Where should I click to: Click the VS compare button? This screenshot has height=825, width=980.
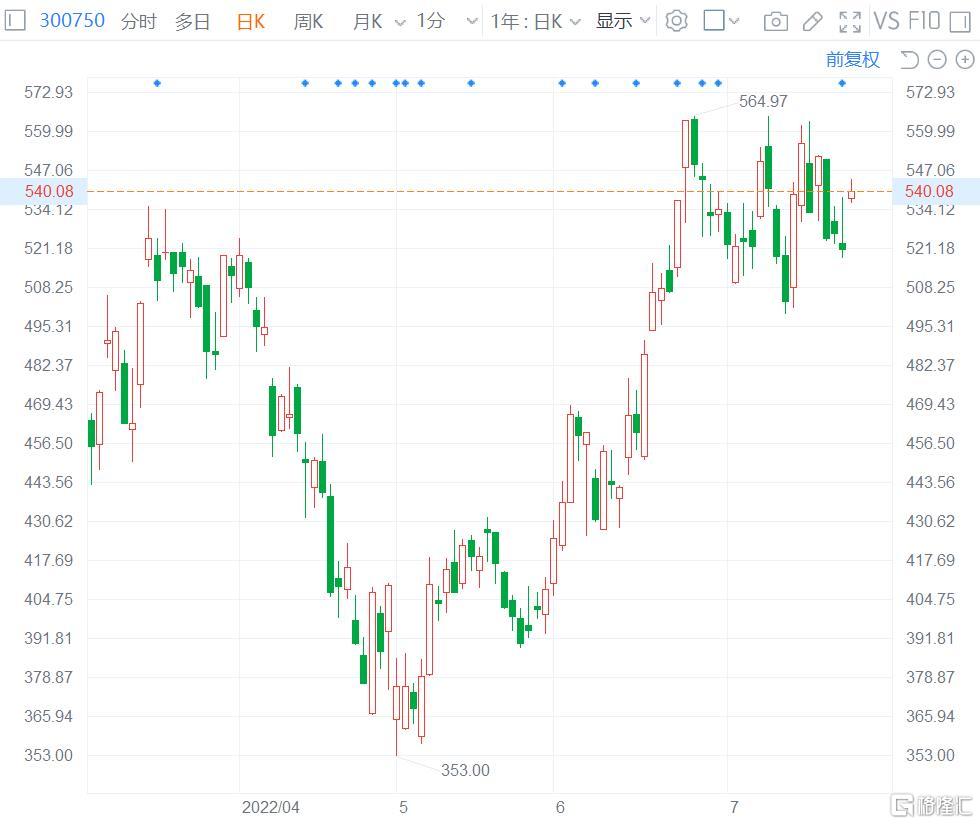pyautogui.click(x=886, y=21)
